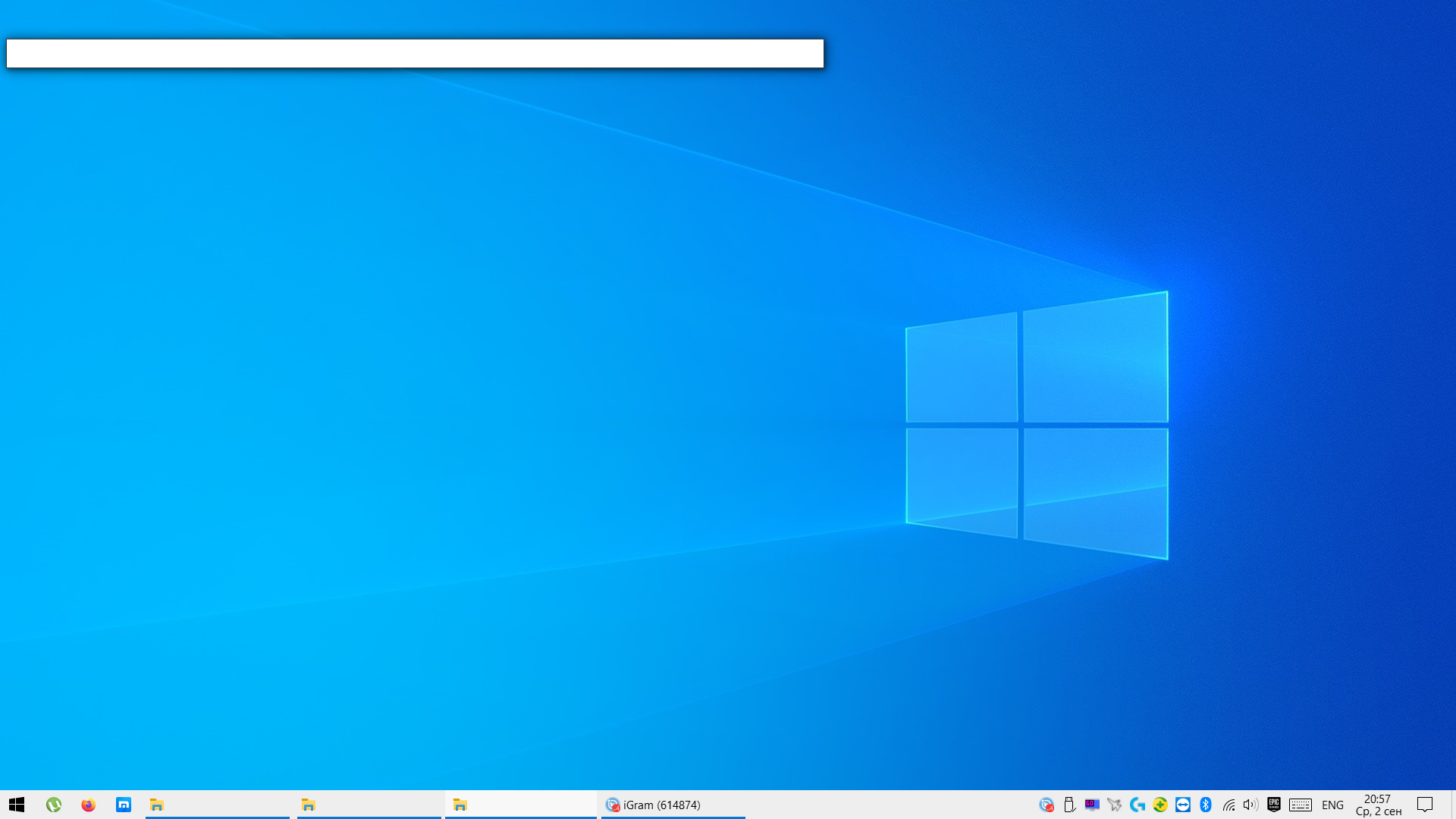Image resolution: width=1456 pixels, height=819 pixels.
Task: Switch the ENG input language indicator
Action: (1332, 805)
